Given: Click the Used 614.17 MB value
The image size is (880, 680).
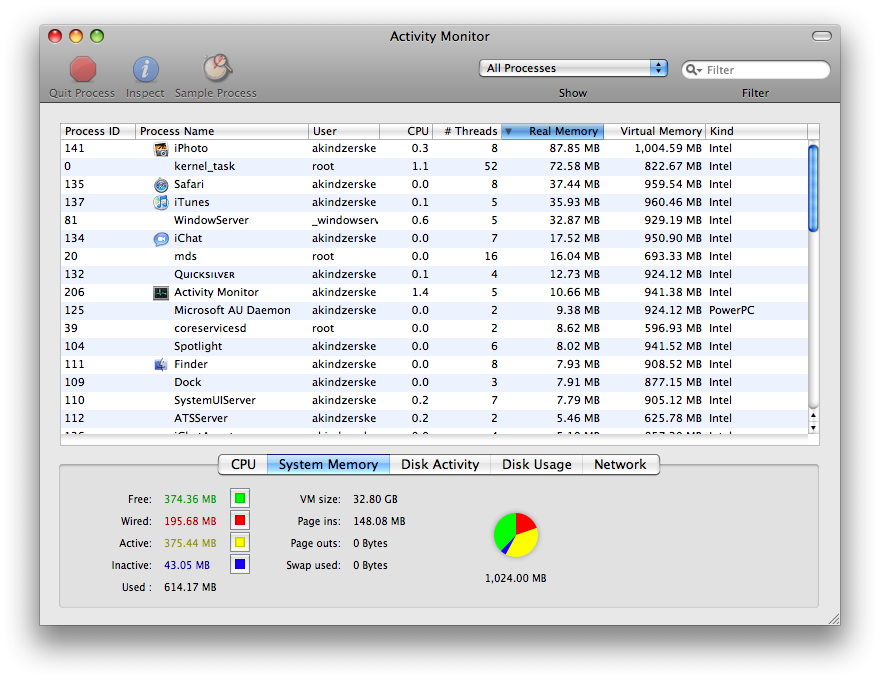Looking at the screenshot, I should coord(190,587).
